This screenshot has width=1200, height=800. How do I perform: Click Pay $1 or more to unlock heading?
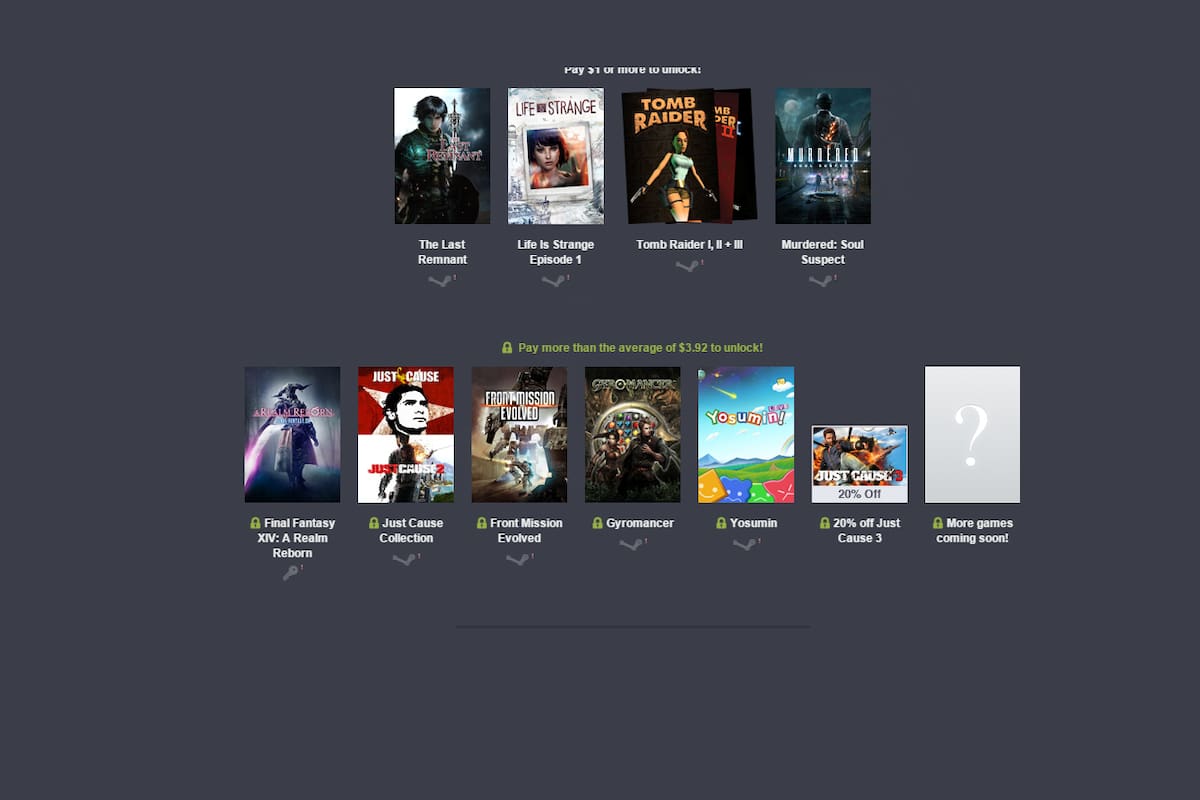click(x=633, y=70)
